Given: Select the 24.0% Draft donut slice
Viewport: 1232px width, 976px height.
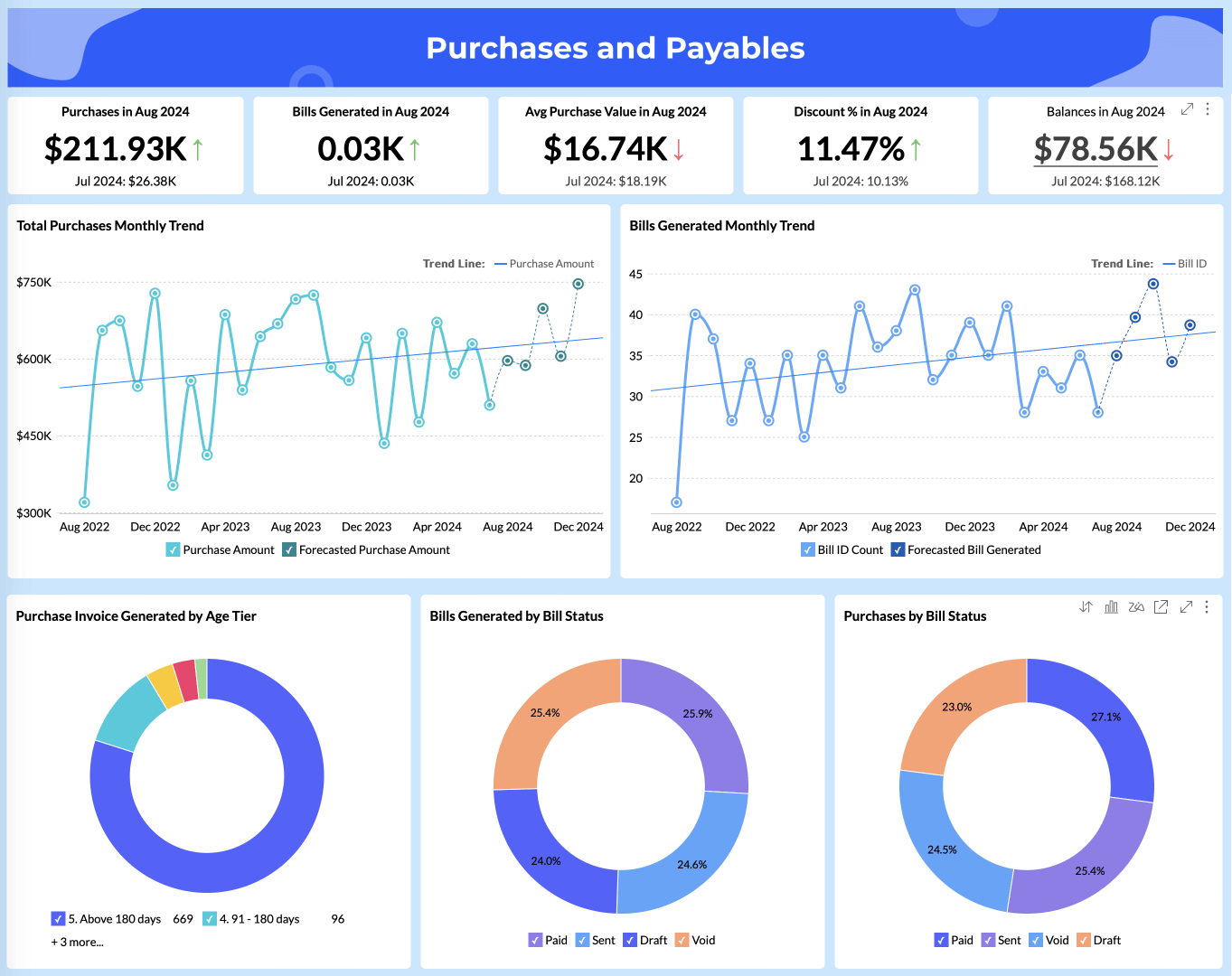Looking at the screenshot, I should 545,861.
